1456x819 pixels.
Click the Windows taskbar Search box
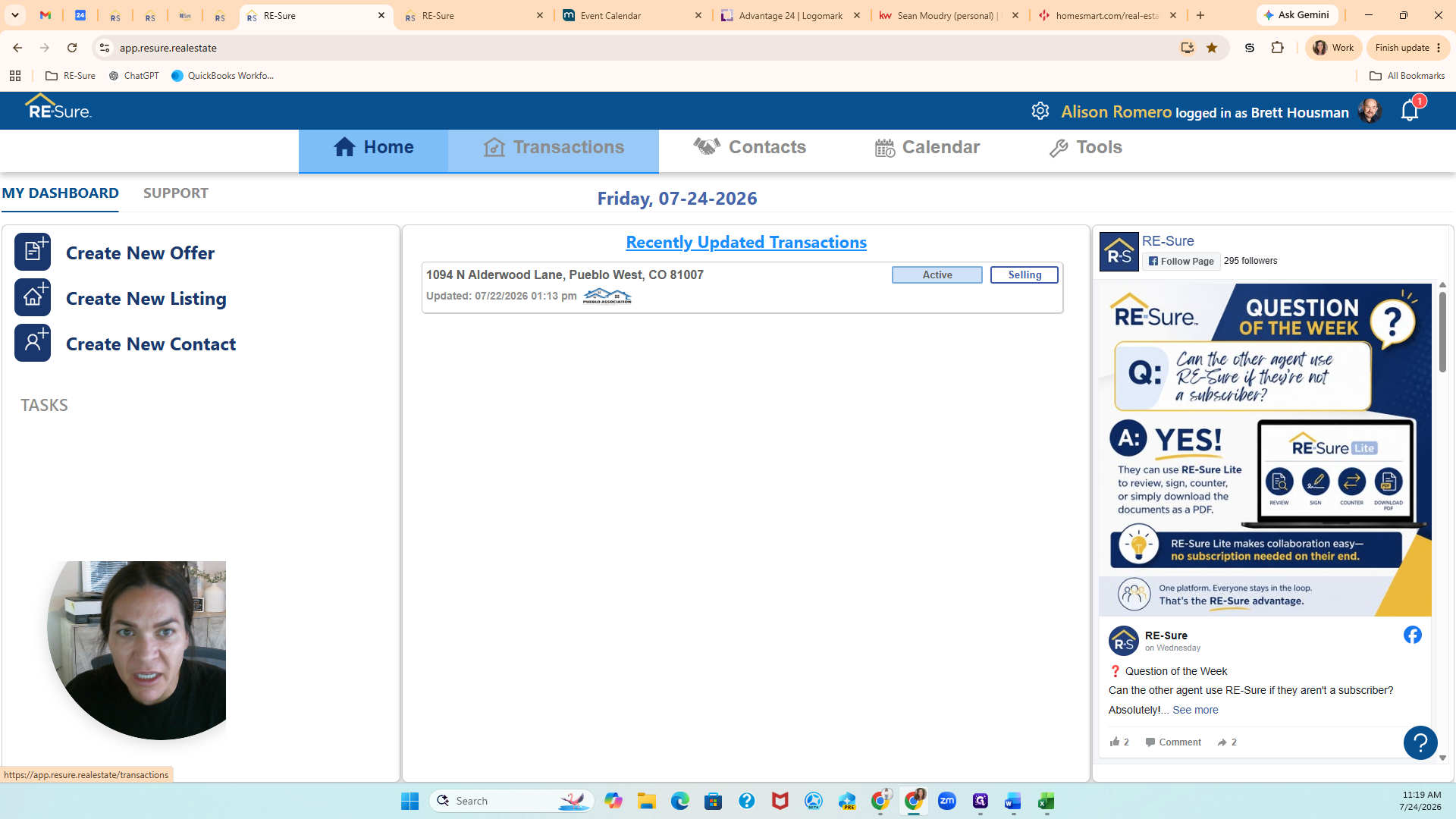pos(512,801)
